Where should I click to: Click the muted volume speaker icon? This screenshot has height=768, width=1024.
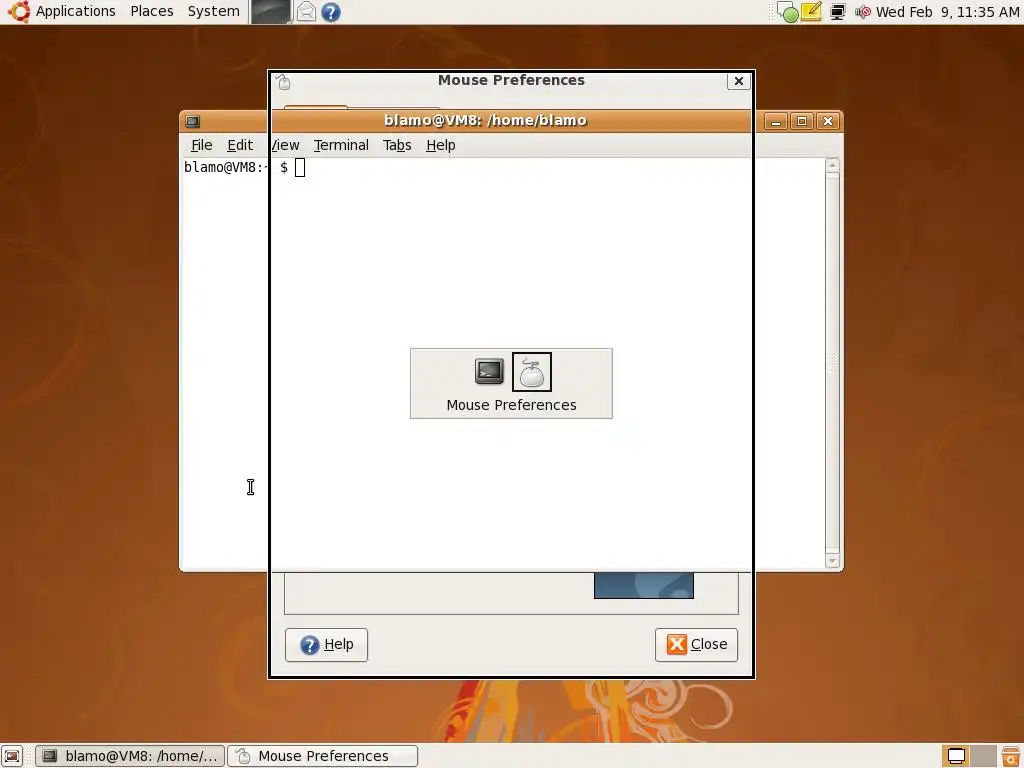point(863,12)
